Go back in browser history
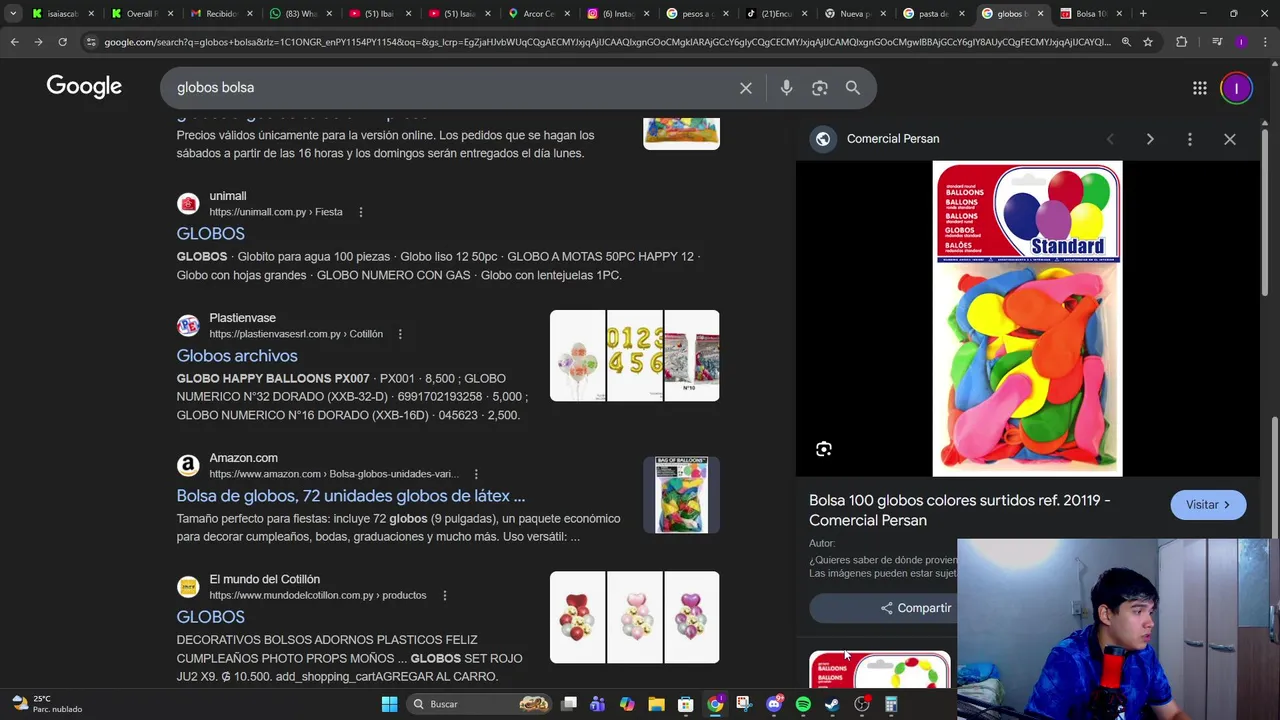The height and width of the screenshot is (720, 1280). tap(14, 42)
